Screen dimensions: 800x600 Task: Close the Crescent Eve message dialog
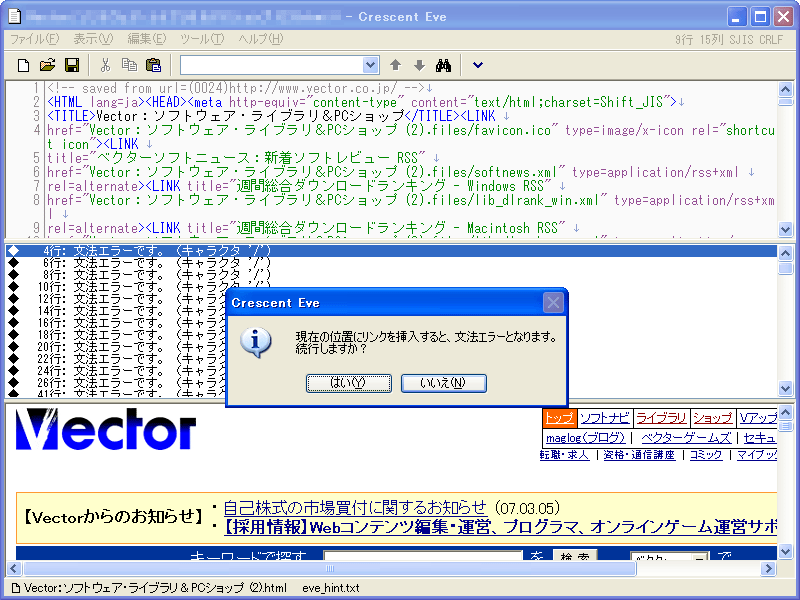click(553, 303)
